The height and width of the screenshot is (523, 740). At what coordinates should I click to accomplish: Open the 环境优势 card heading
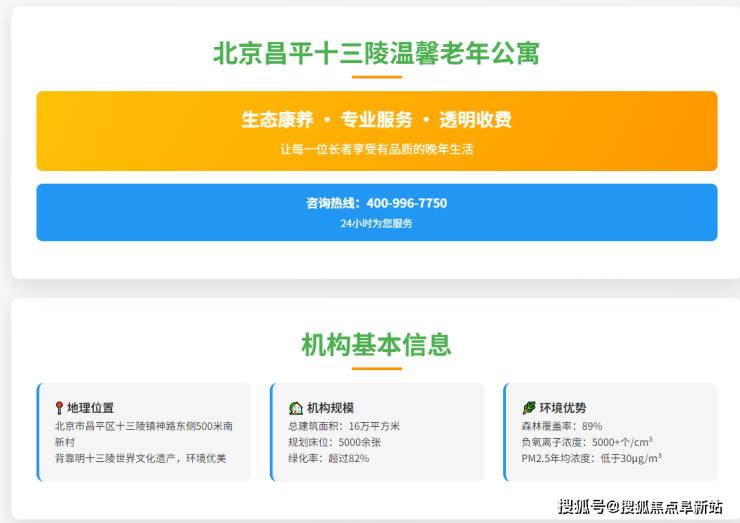563,408
